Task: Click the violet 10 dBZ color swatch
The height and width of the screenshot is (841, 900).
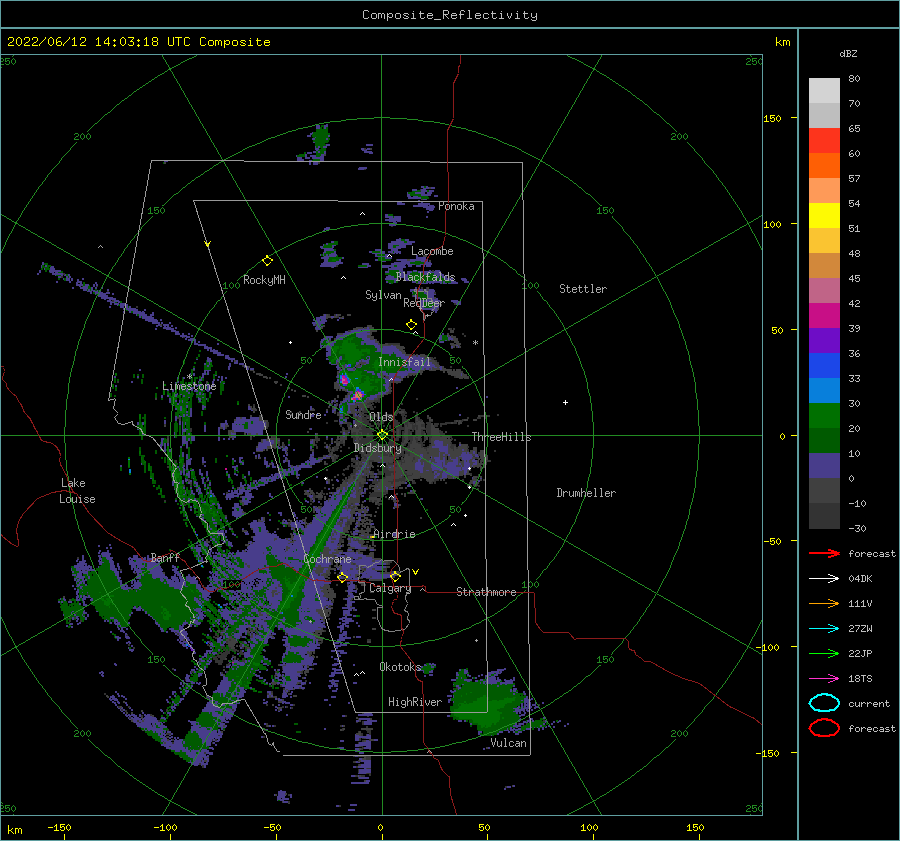Action: click(824, 466)
